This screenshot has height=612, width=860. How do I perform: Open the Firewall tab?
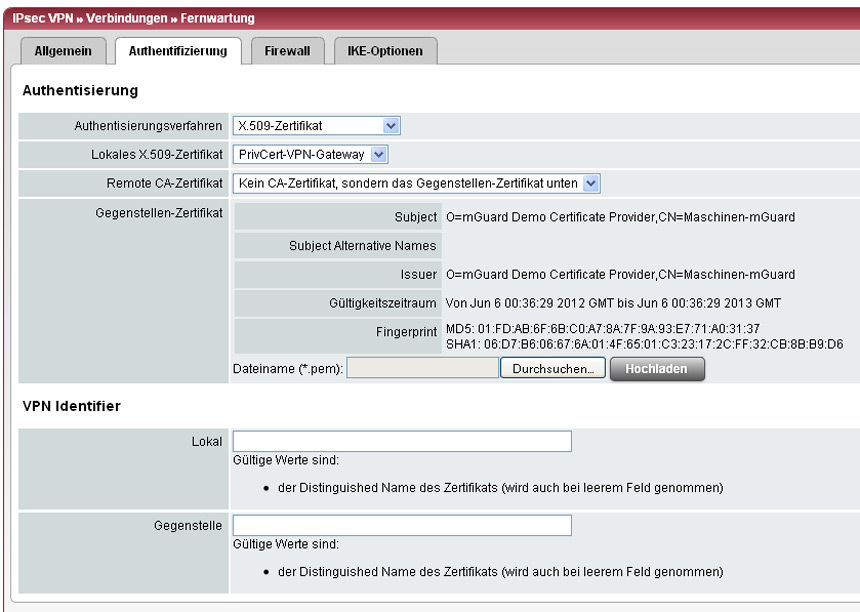click(x=287, y=51)
